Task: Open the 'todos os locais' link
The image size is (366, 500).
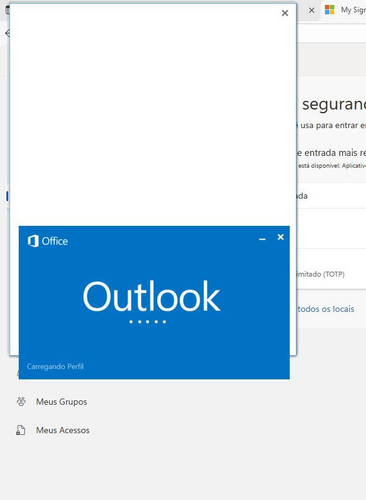Action: (x=326, y=309)
